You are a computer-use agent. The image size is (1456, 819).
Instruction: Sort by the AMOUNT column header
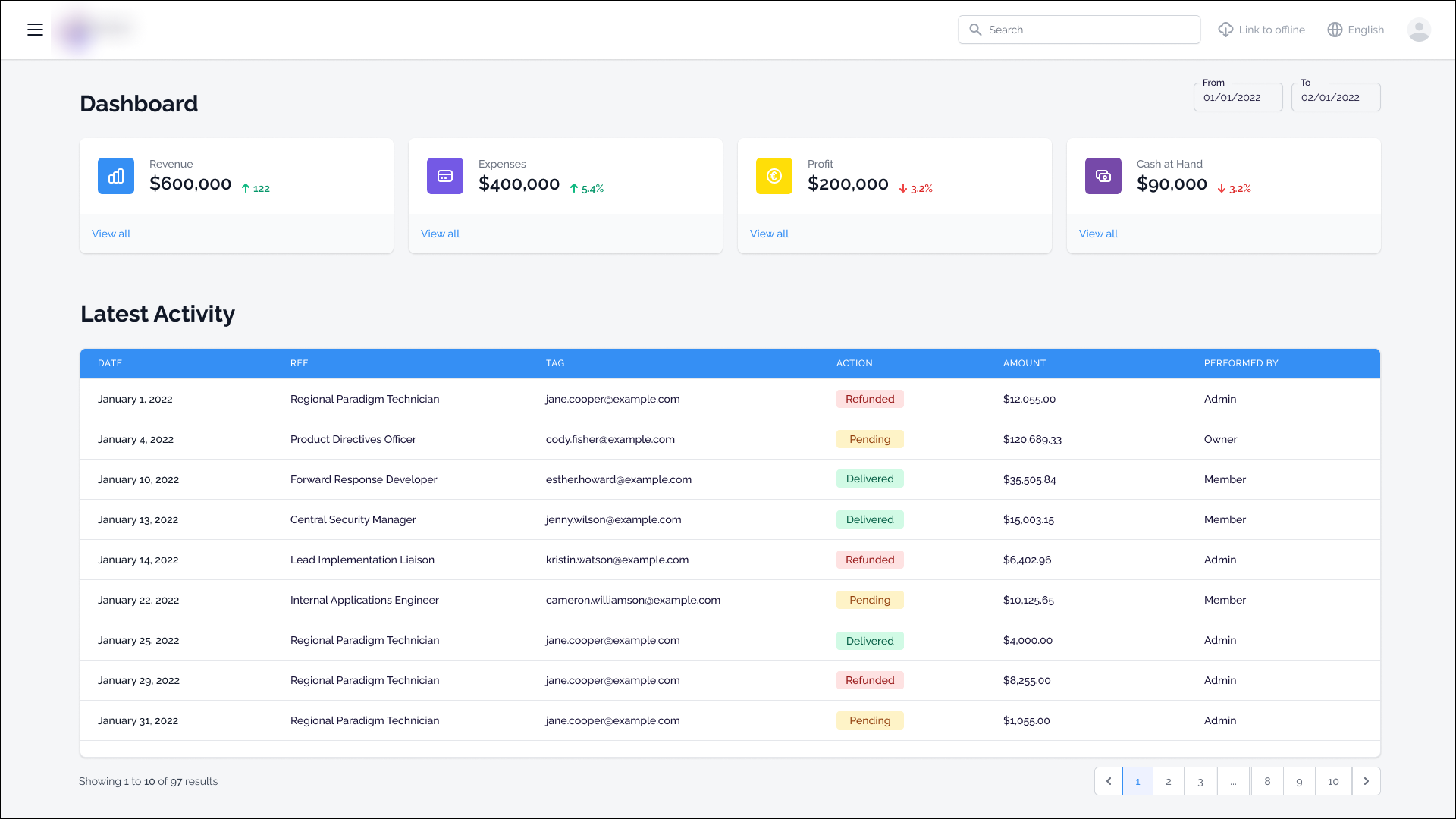click(1024, 363)
